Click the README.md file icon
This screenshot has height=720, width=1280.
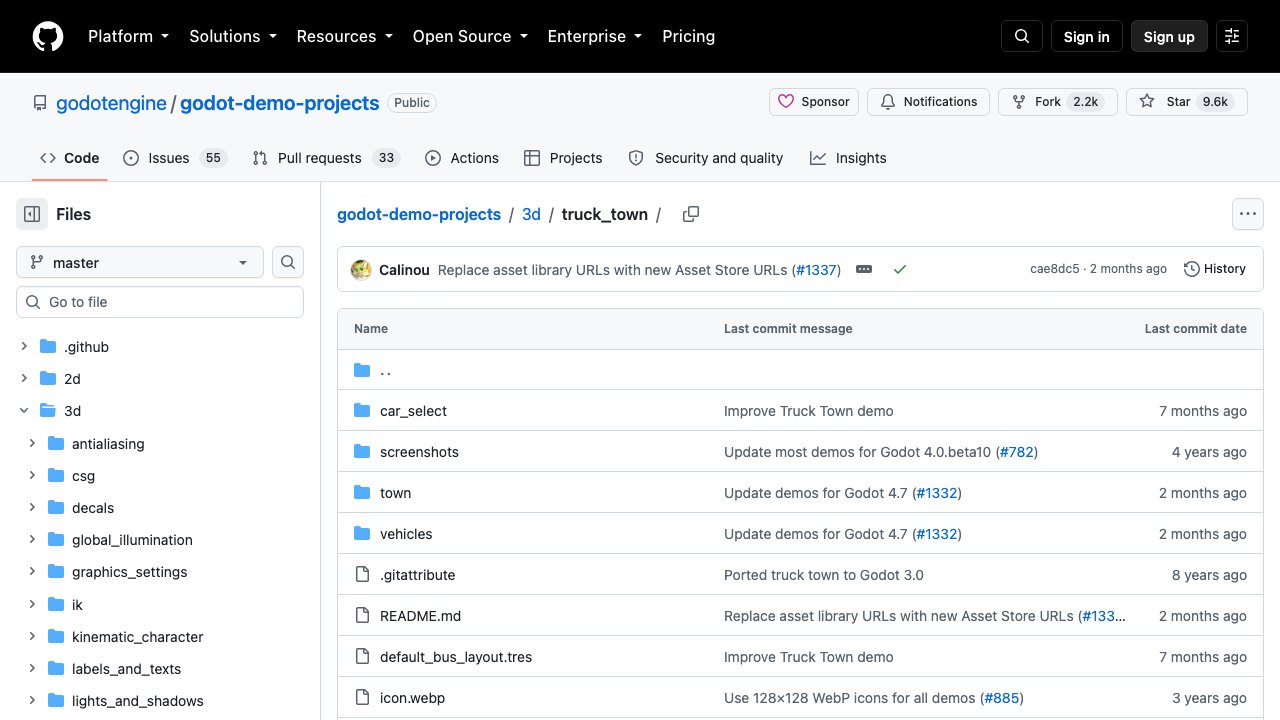(x=362, y=616)
